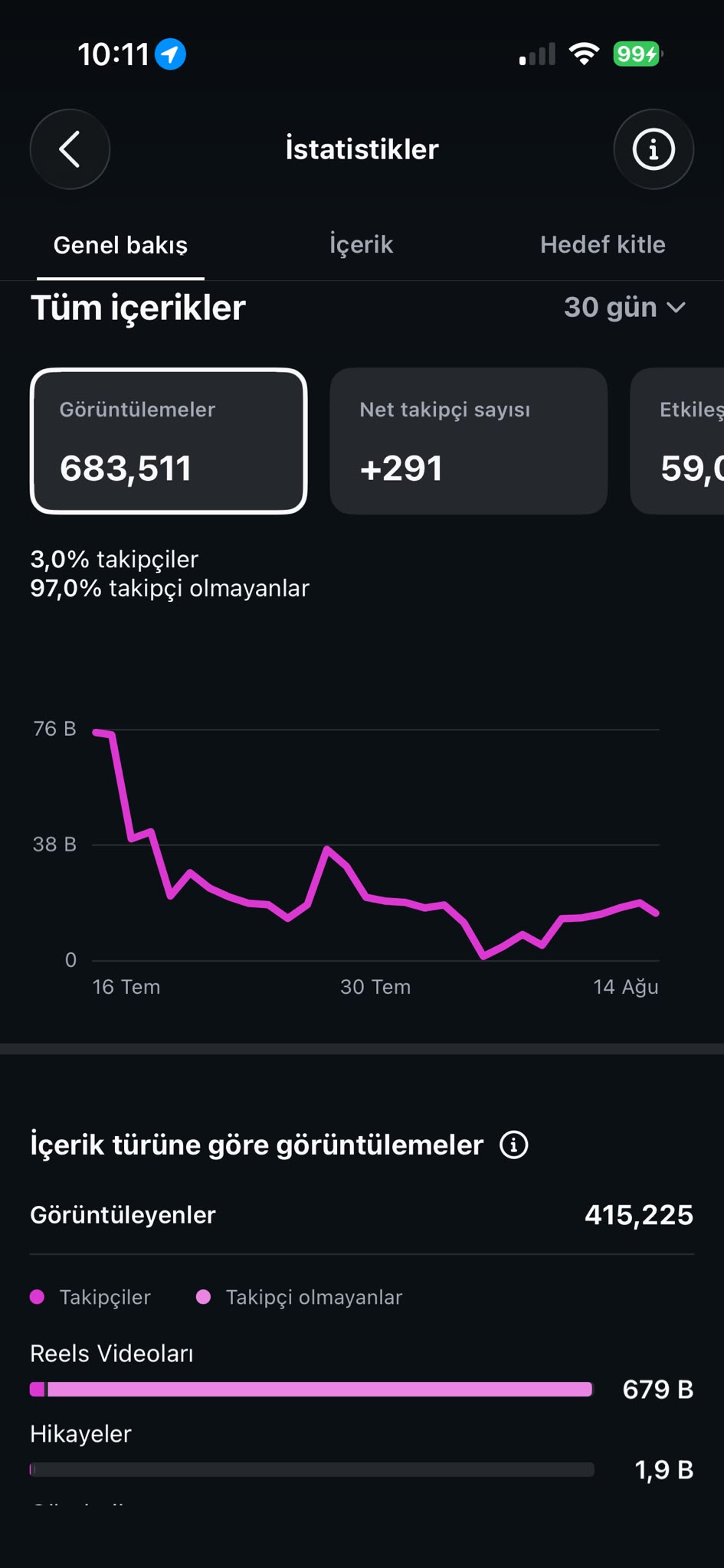Open the 30 gün period dropdown
724x1568 pixels.
click(624, 307)
